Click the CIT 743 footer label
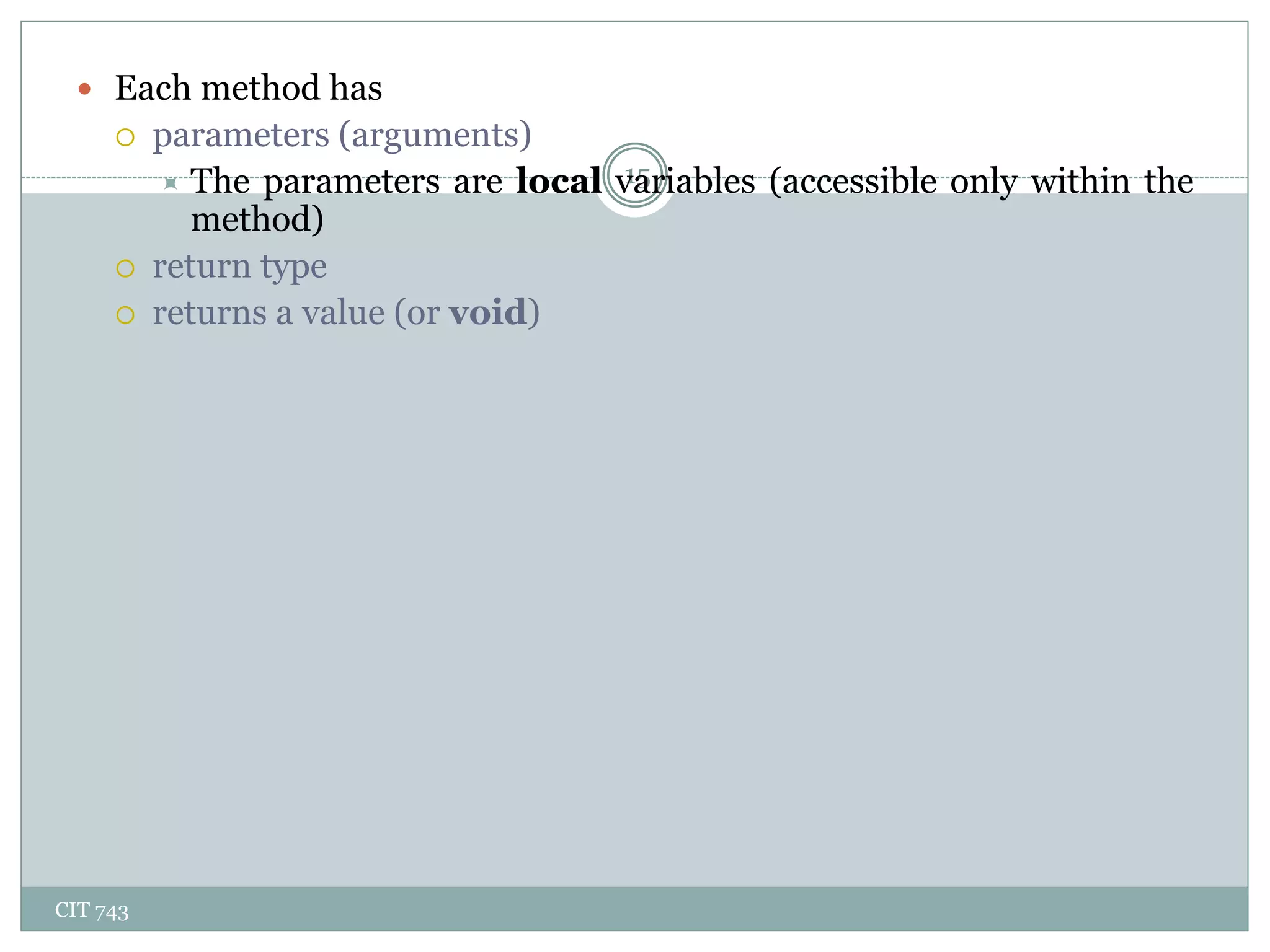This screenshot has width=1270, height=952. 92,910
